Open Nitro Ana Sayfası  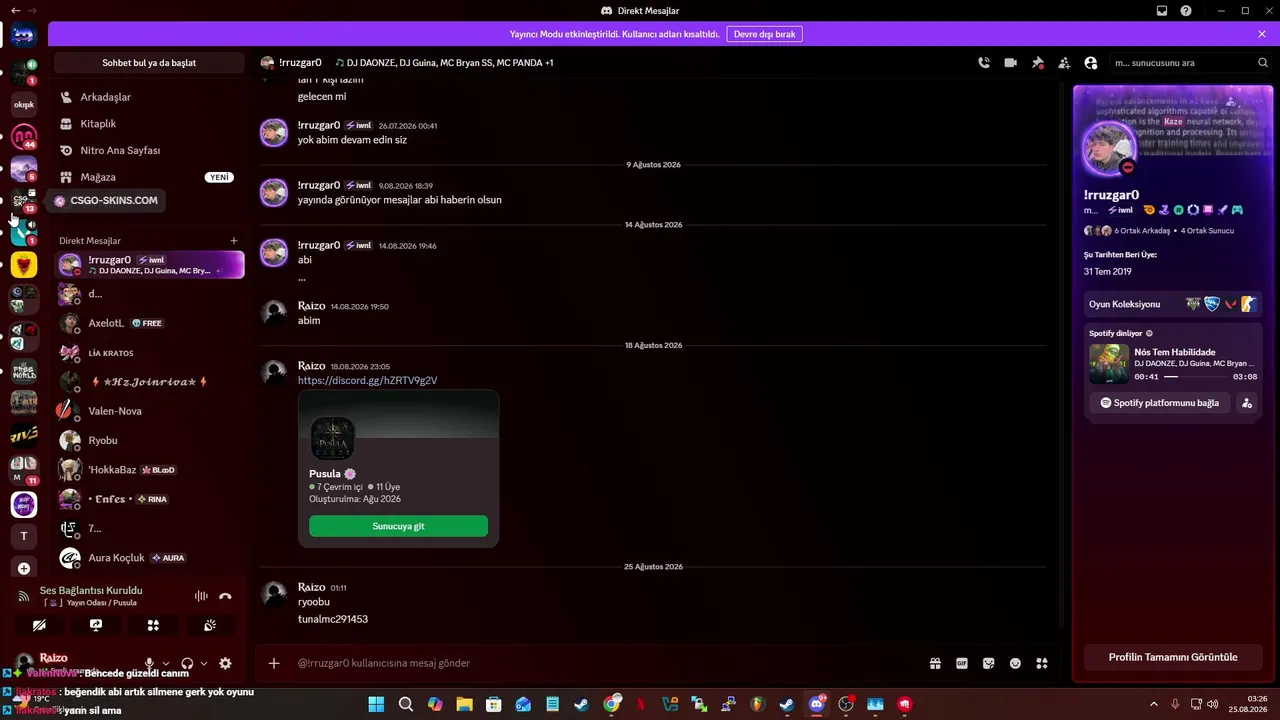click(149, 150)
